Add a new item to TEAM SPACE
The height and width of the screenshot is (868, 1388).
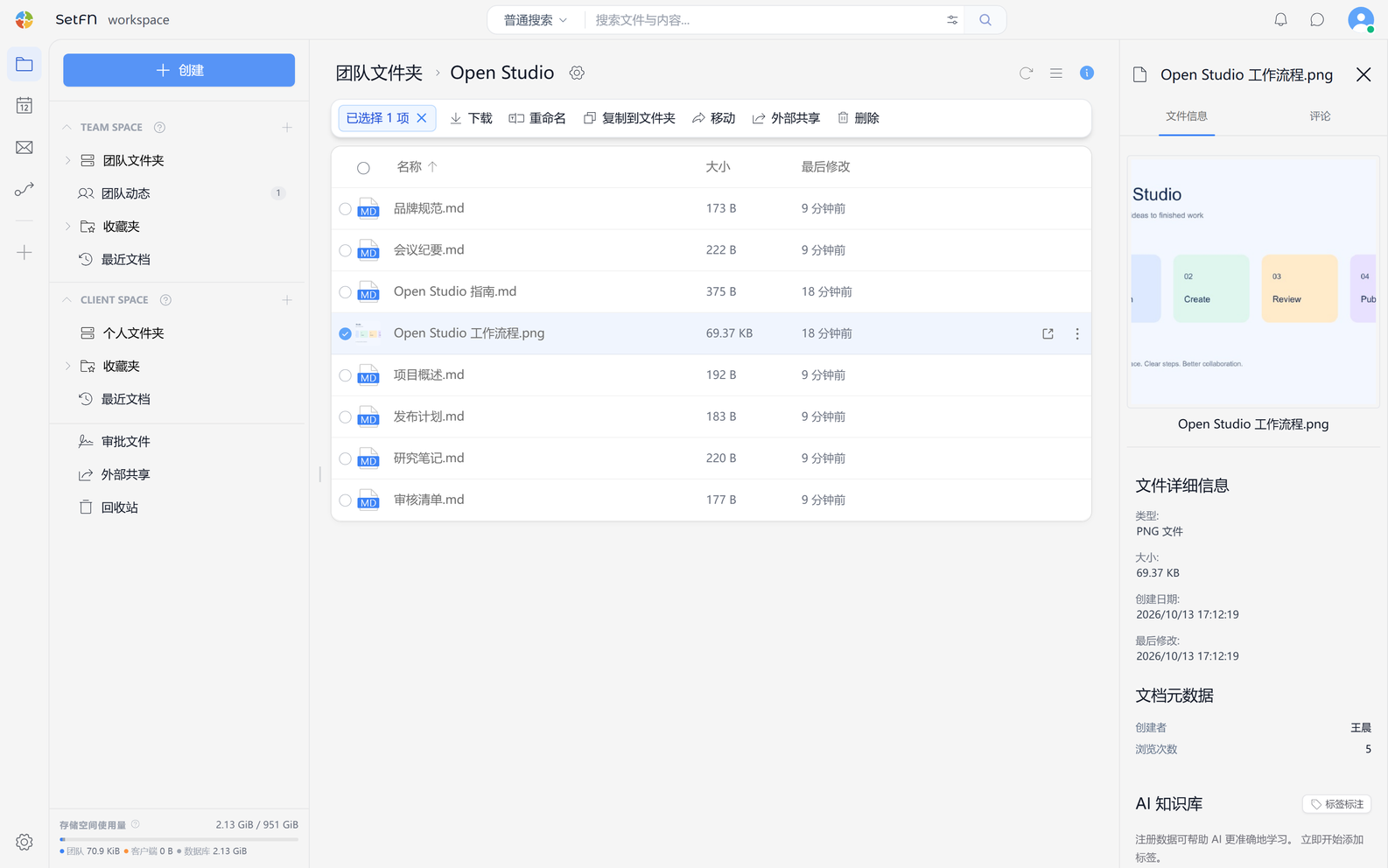pos(287,128)
